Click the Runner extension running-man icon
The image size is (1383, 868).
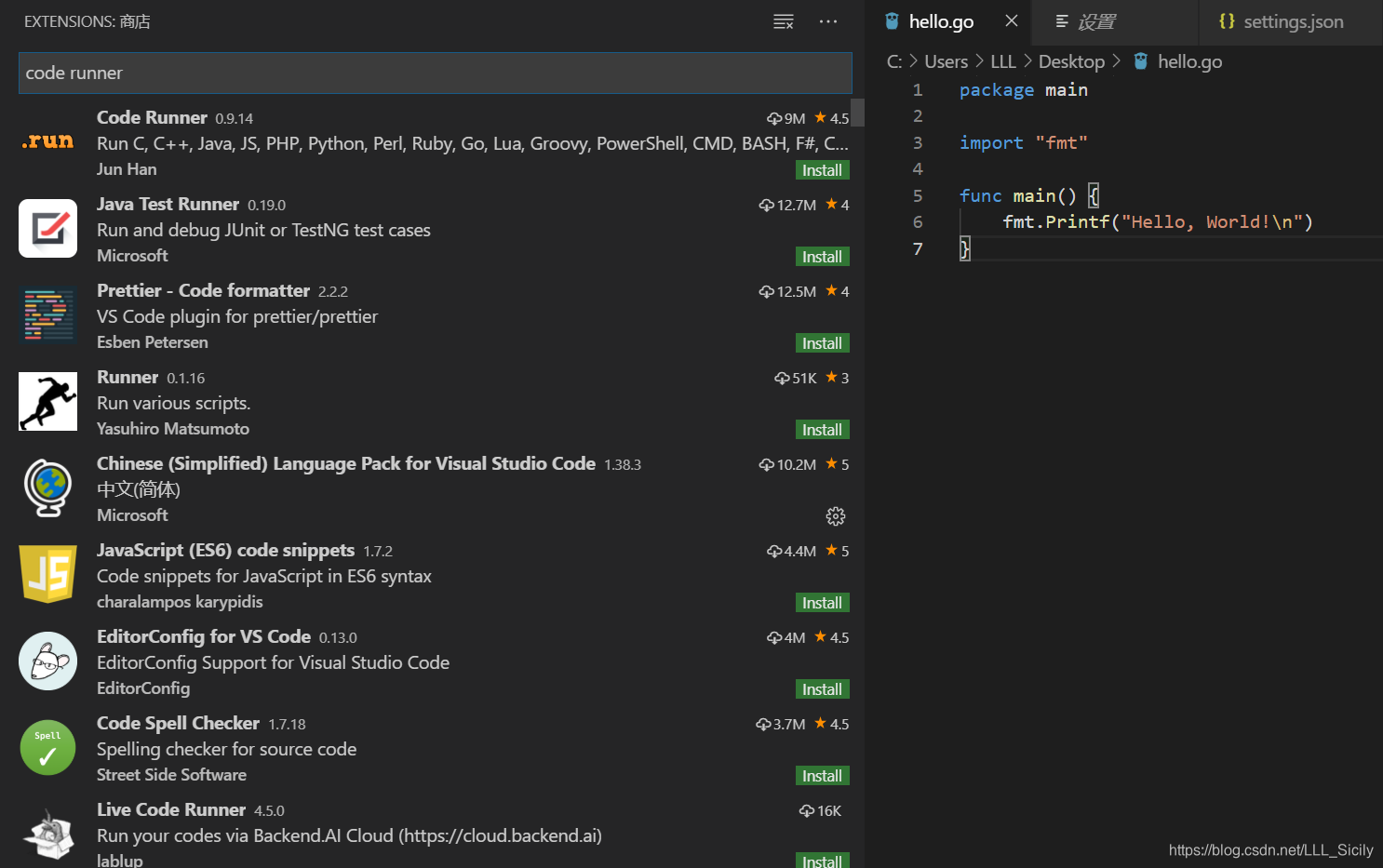(47, 401)
